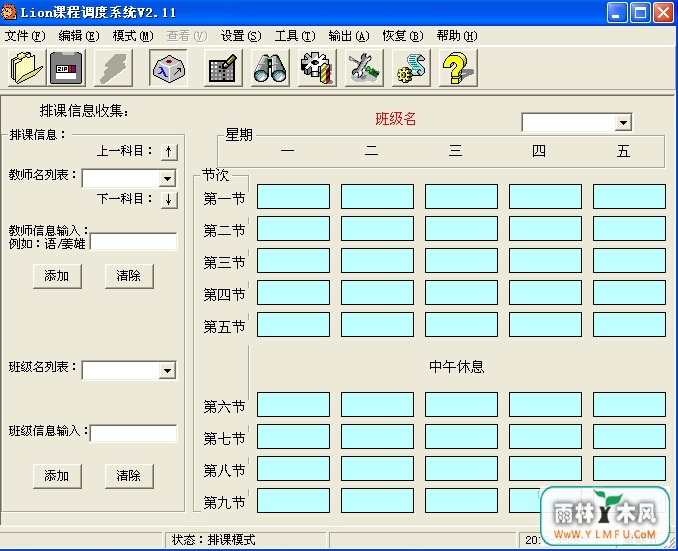
Task: Select 第七节 cell for Wednesday
Action: [461, 436]
